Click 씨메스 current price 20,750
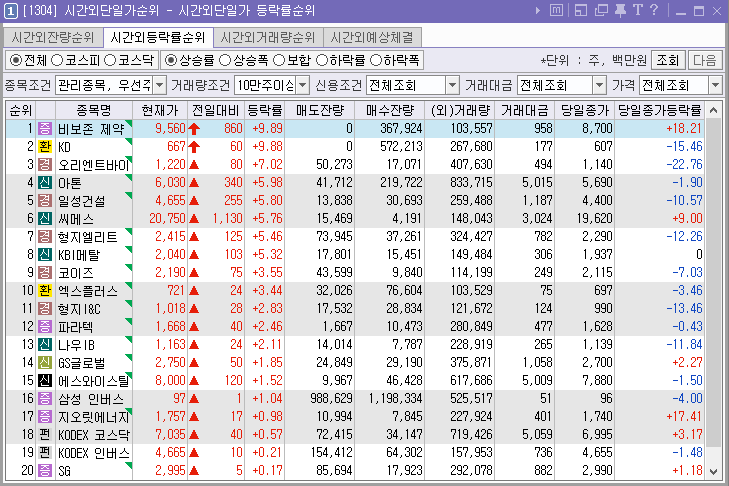The image size is (729, 486). click(x=167, y=219)
